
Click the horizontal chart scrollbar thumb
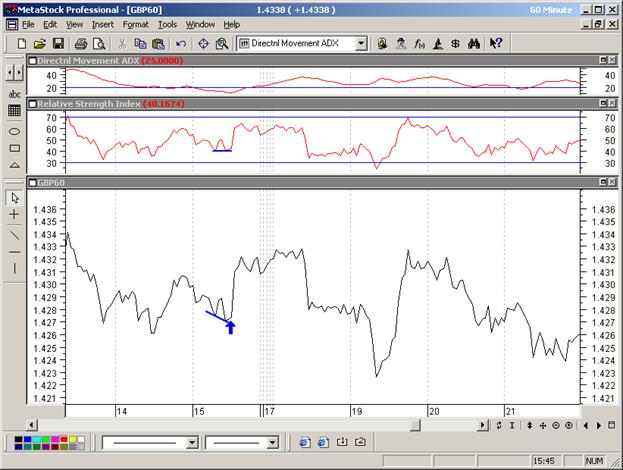coord(414,425)
